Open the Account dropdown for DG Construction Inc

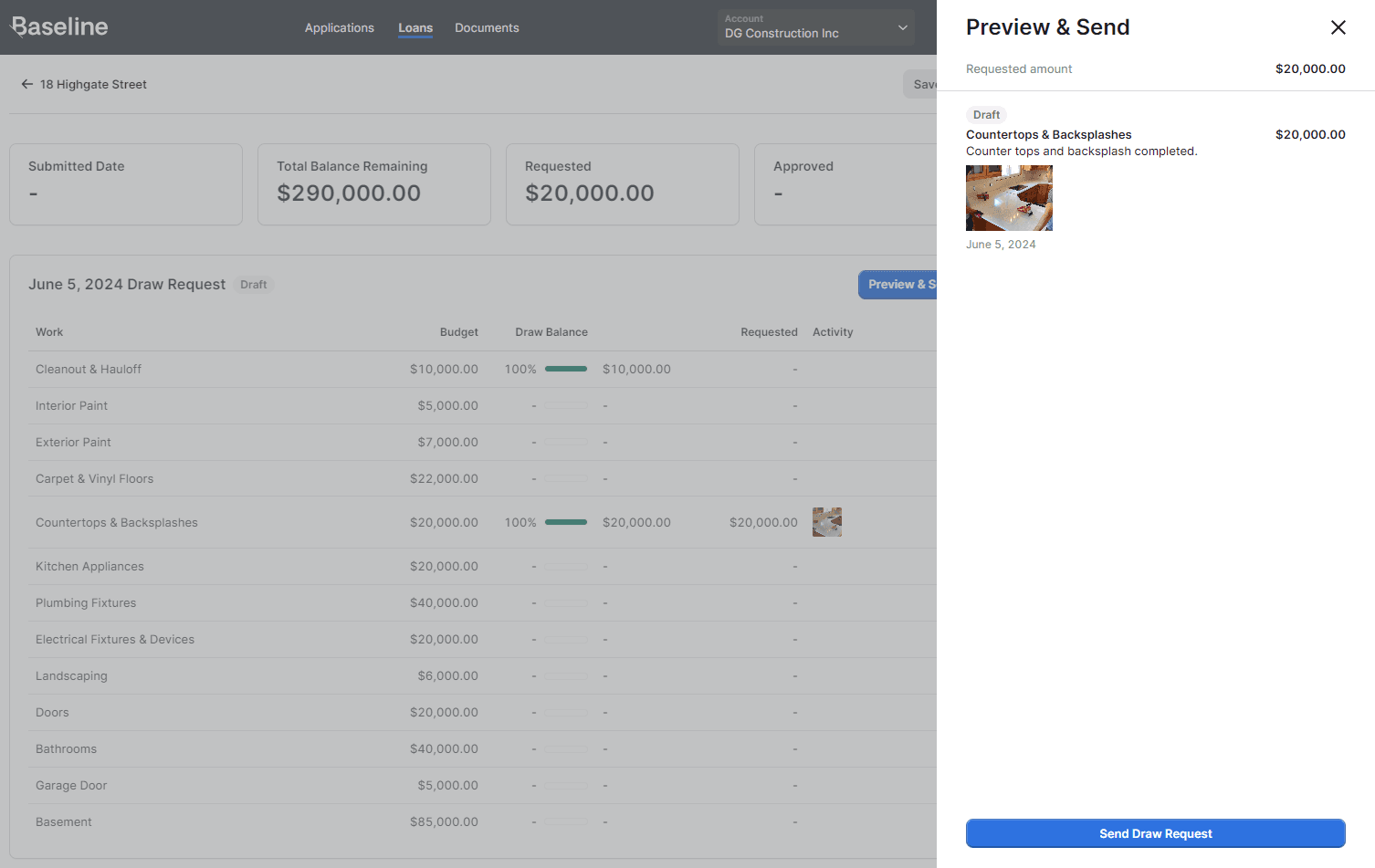coord(815,27)
